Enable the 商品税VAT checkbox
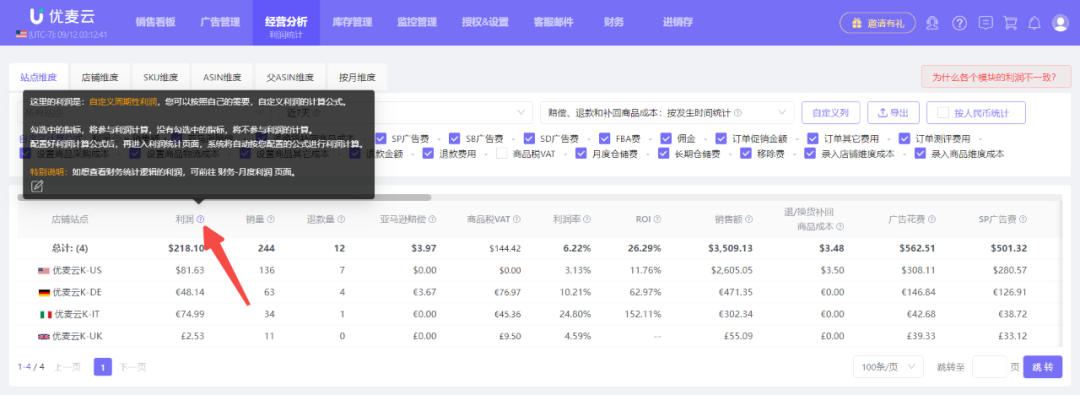This screenshot has width=1080, height=395. coord(501,154)
